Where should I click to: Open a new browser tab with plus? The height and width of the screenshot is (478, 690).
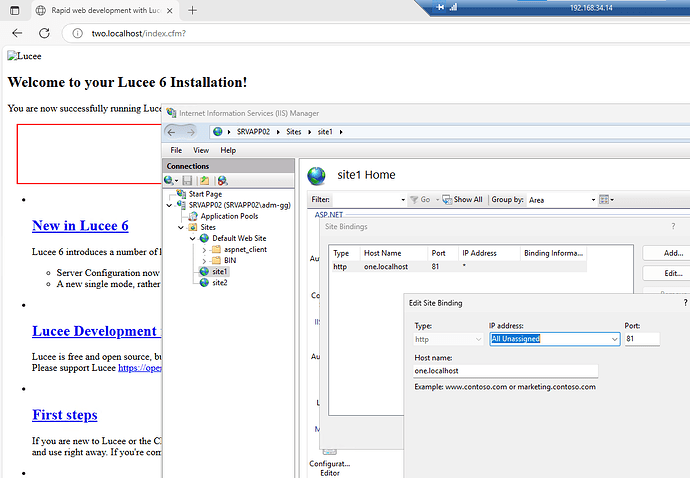pyautogui.click(x=192, y=10)
